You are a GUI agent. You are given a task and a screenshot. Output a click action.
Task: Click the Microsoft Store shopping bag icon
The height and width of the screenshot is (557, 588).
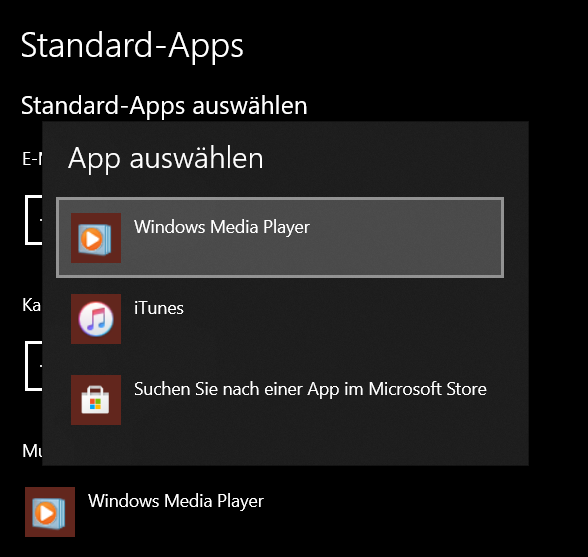pyautogui.click(x=96, y=400)
